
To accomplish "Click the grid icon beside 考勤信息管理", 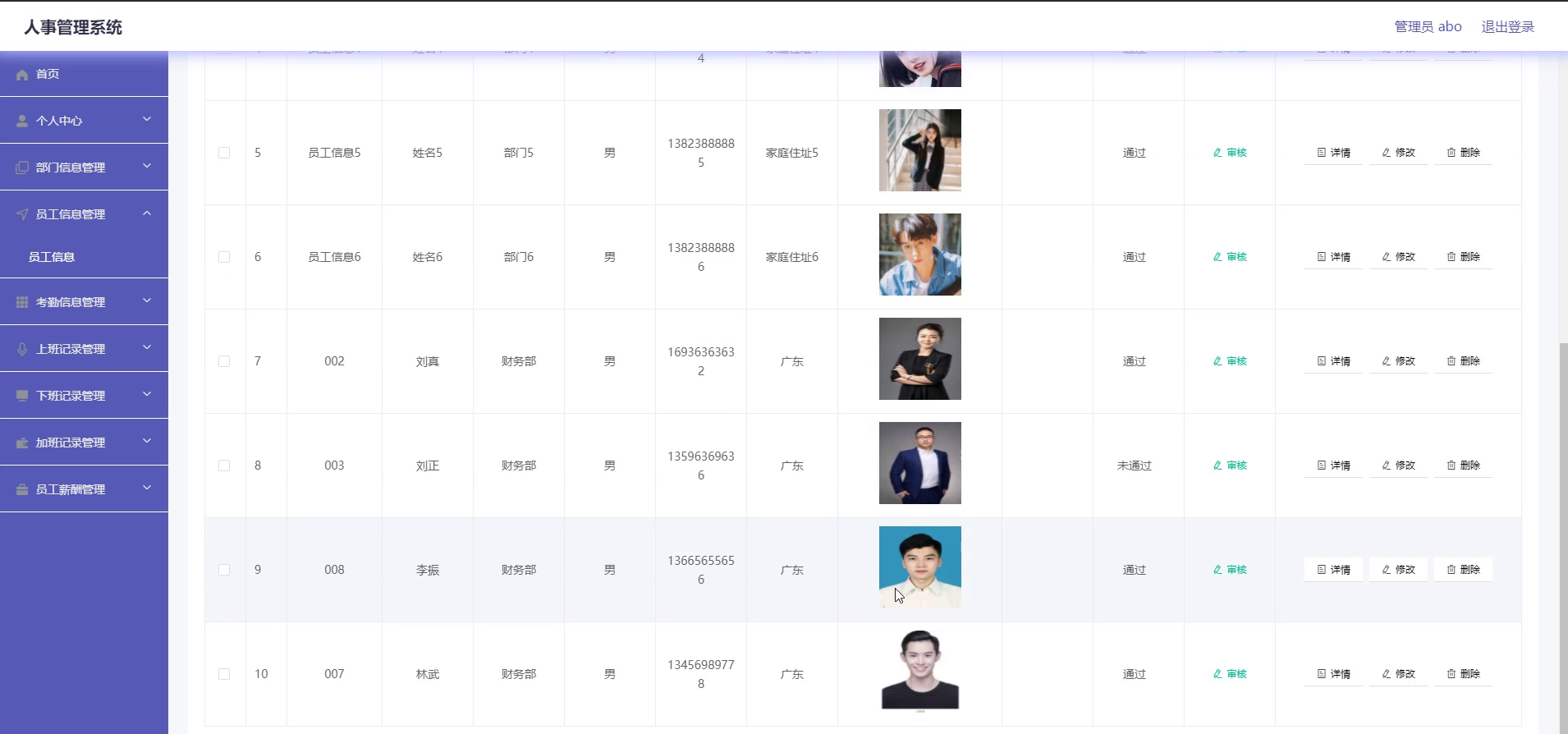I will (x=22, y=302).
